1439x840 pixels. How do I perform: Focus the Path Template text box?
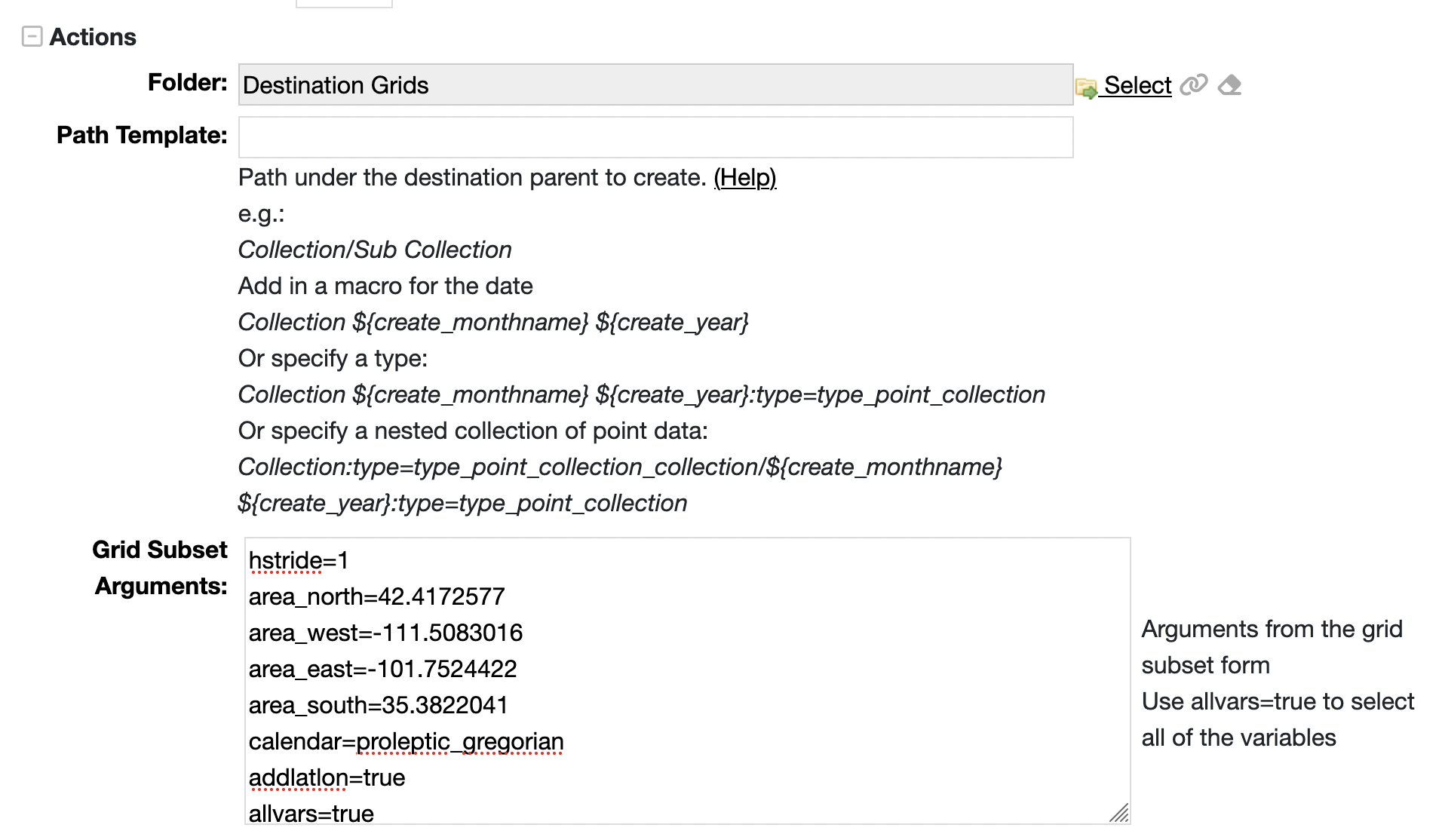(x=655, y=137)
